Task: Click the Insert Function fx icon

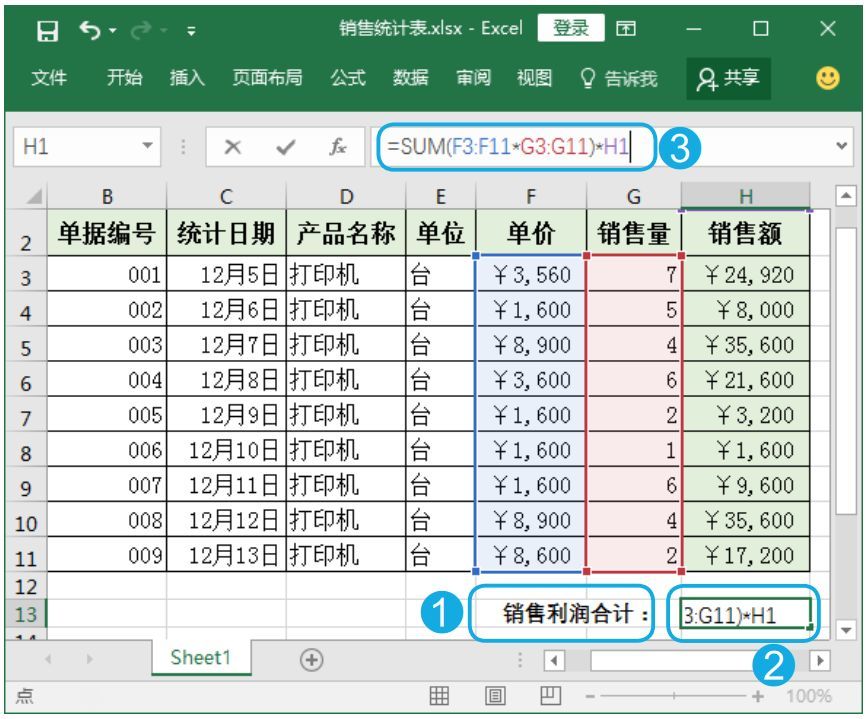Action: pyautogui.click(x=337, y=147)
